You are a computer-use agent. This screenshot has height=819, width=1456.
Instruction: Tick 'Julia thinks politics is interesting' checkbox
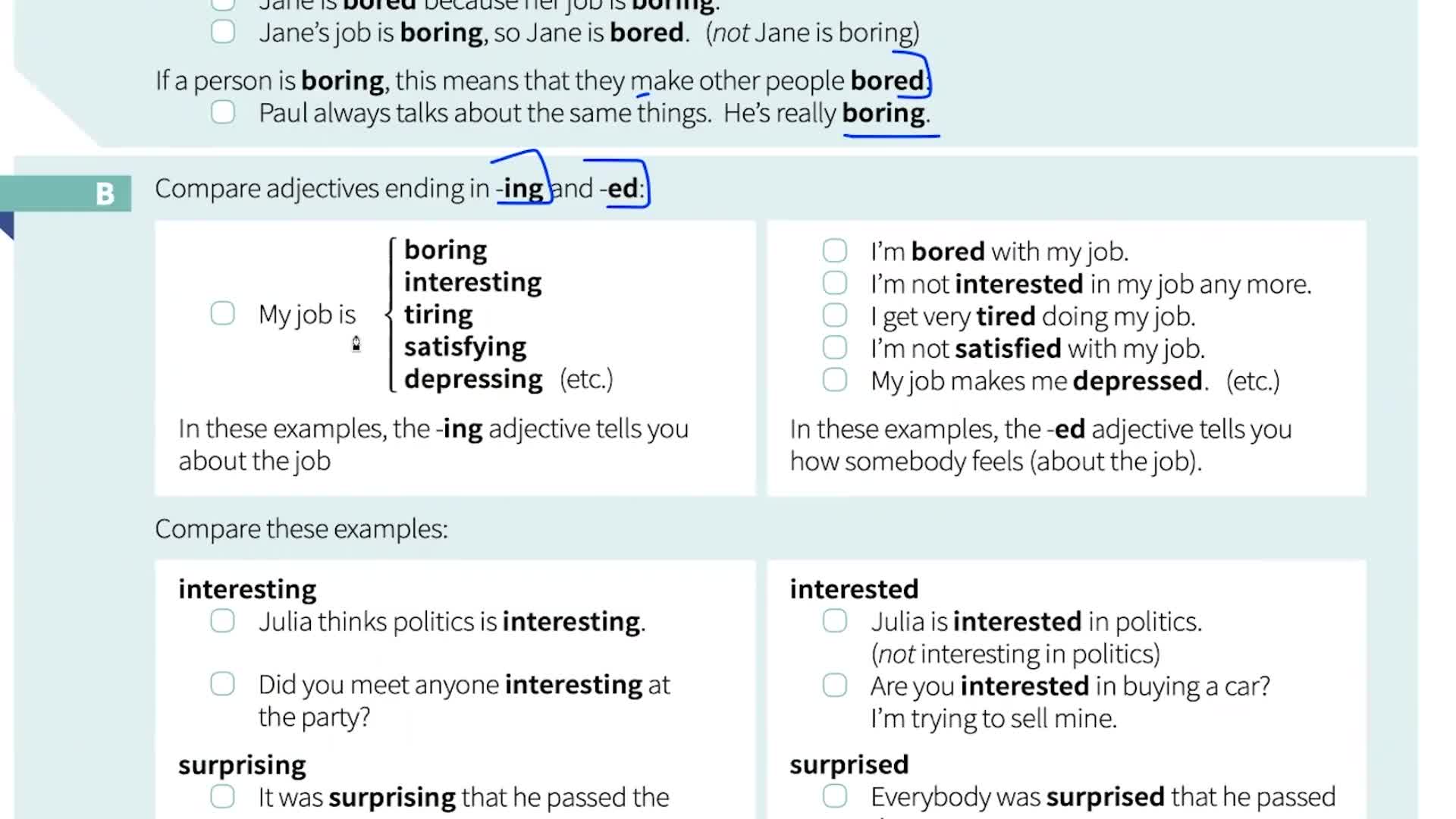tap(222, 621)
